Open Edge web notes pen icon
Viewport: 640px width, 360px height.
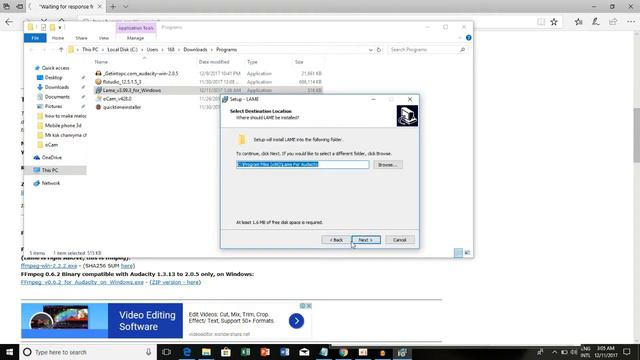[x=596, y=22]
